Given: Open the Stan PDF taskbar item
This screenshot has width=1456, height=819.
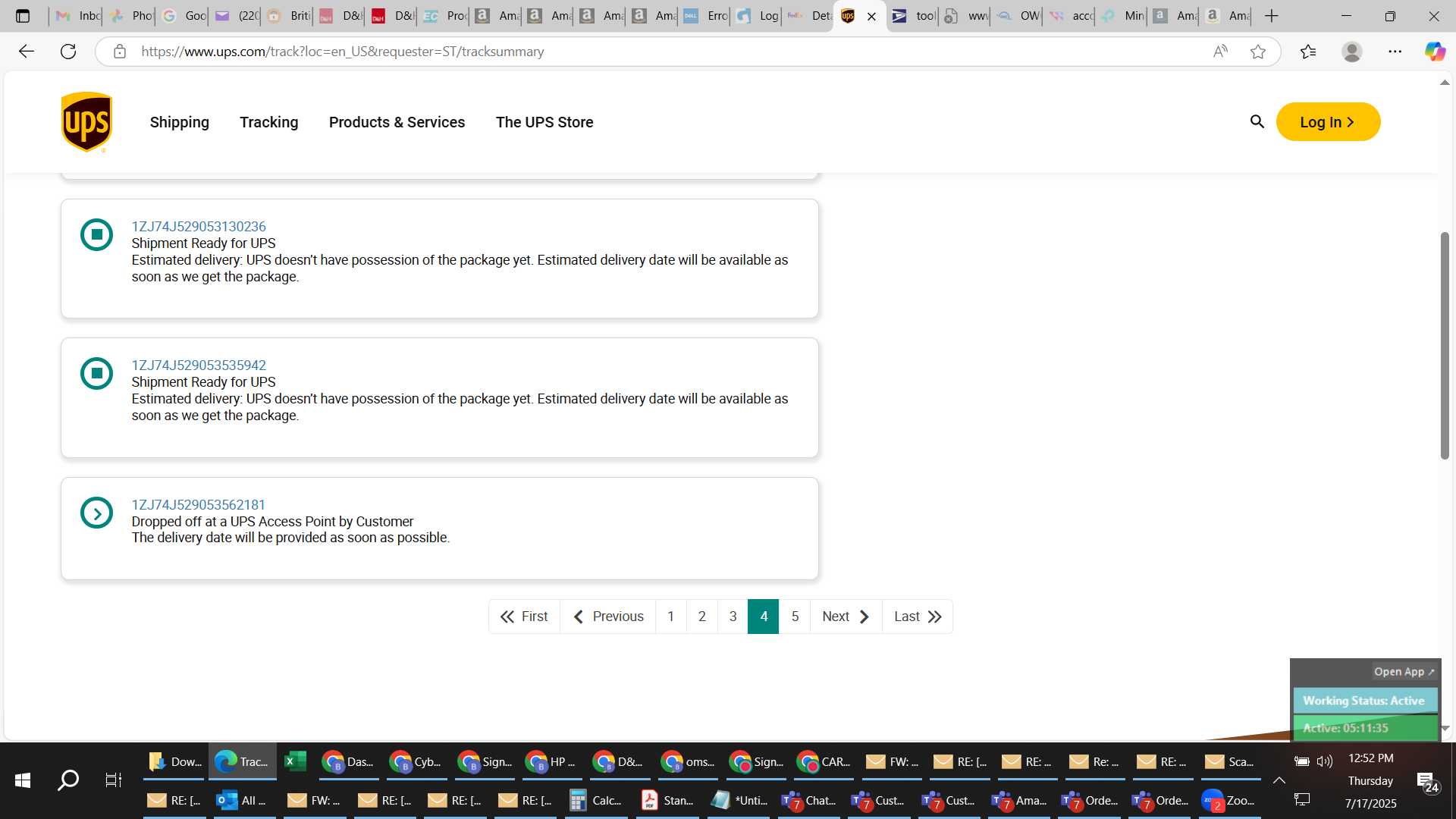Looking at the screenshot, I should pos(667,800).
